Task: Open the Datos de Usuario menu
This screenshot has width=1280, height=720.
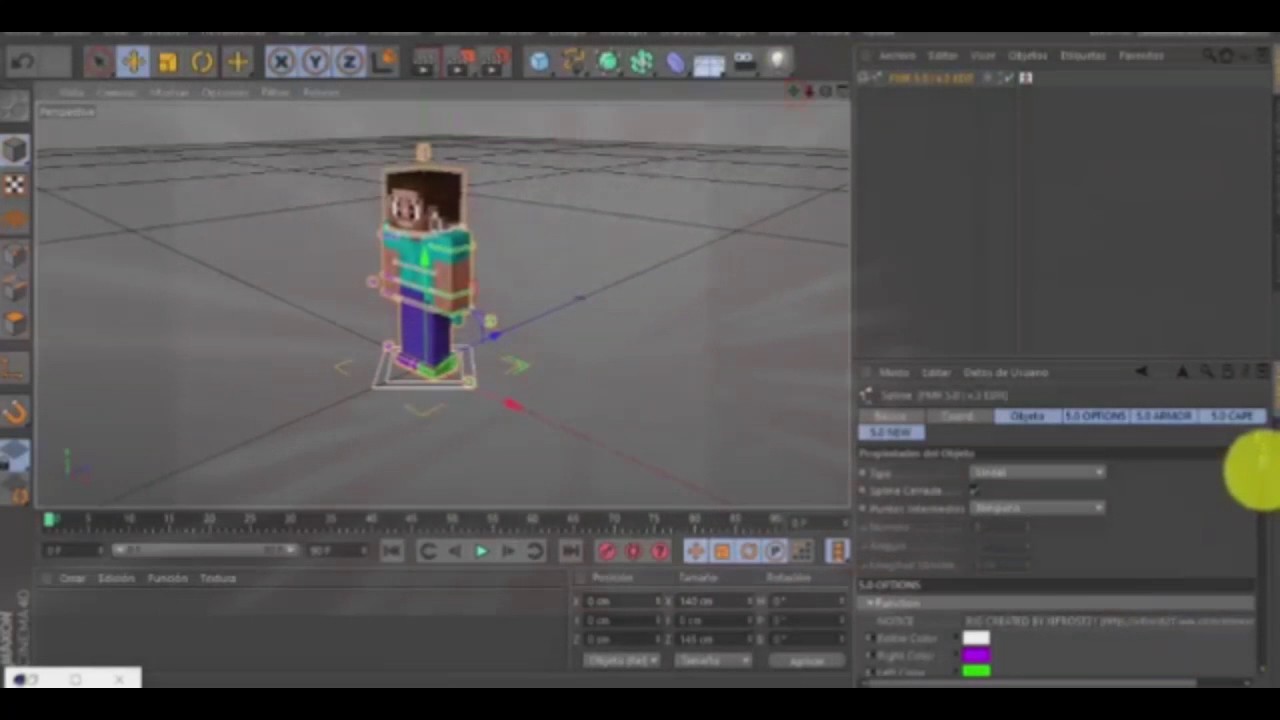Action: pos(1005,372)
